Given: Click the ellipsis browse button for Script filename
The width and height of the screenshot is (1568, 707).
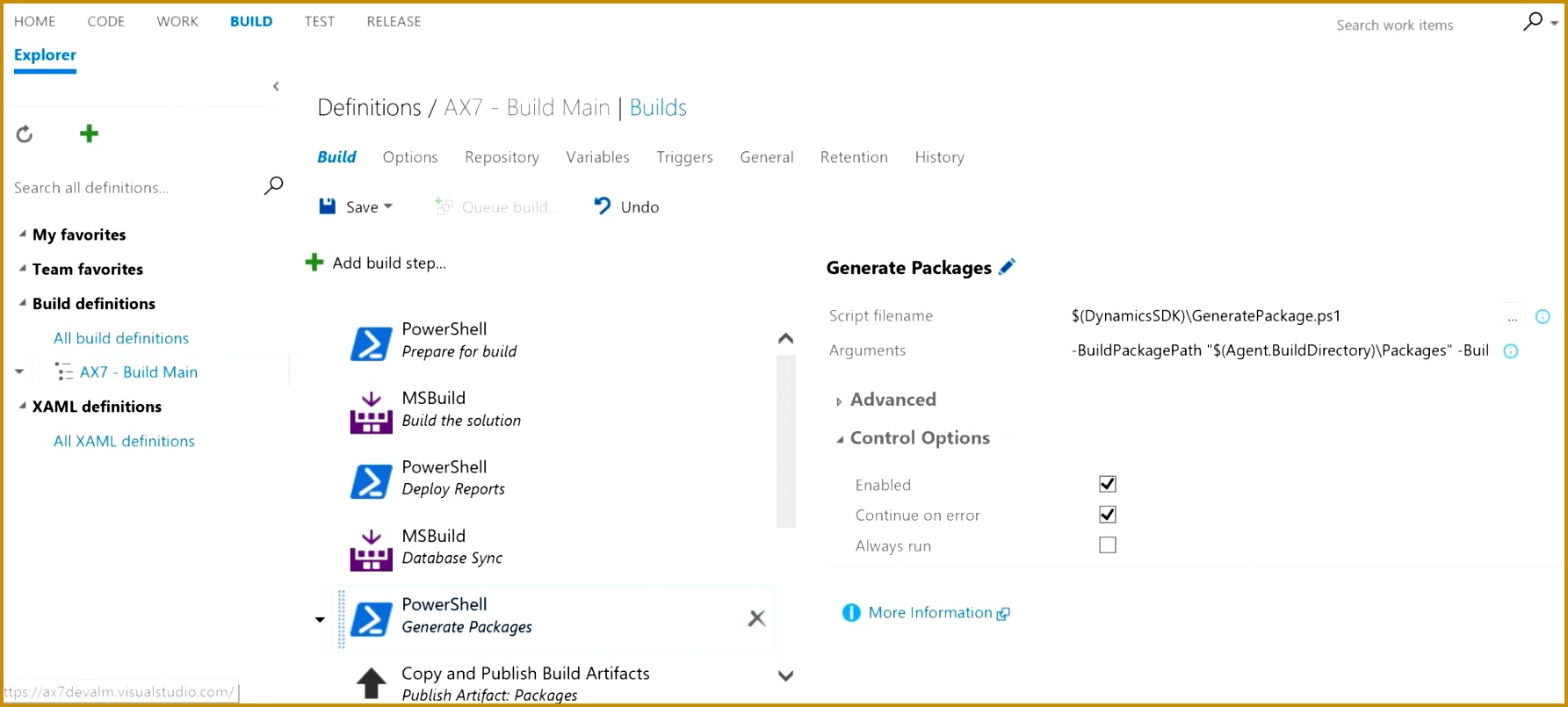Looking at the screenshot, I should [1512, 317].
